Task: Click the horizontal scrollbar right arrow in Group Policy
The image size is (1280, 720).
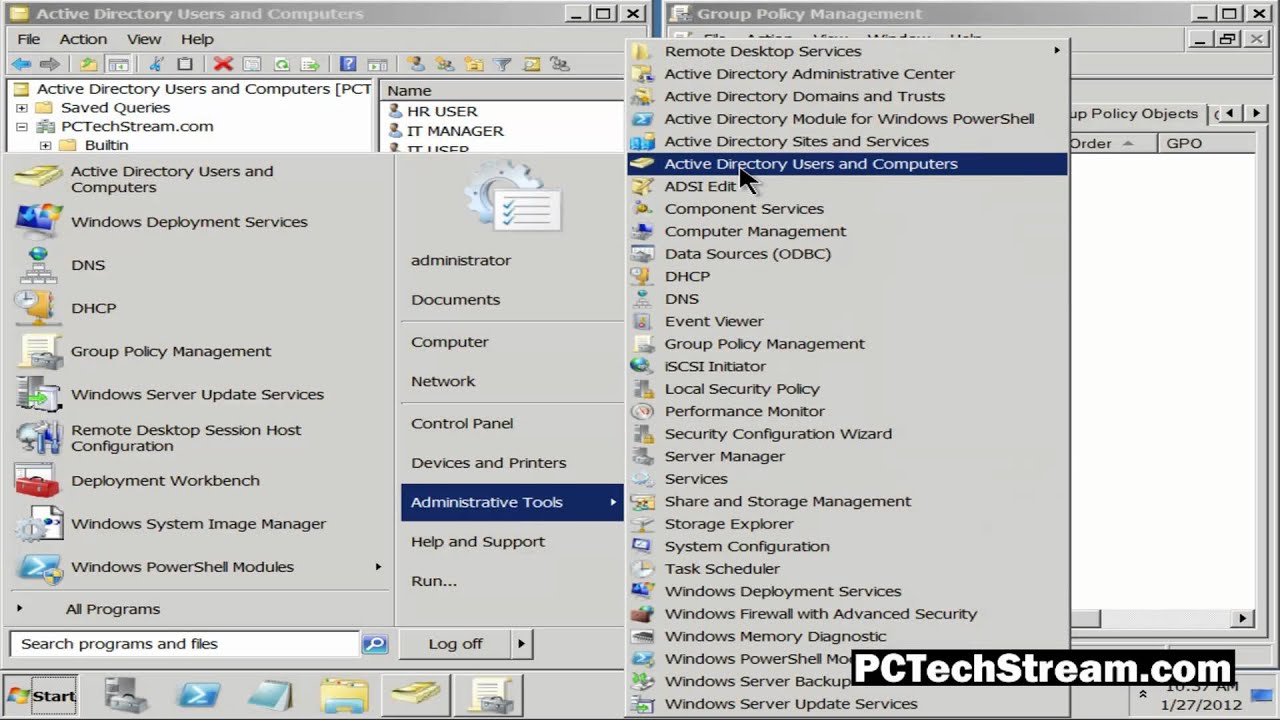Action: coord(1243,619)
